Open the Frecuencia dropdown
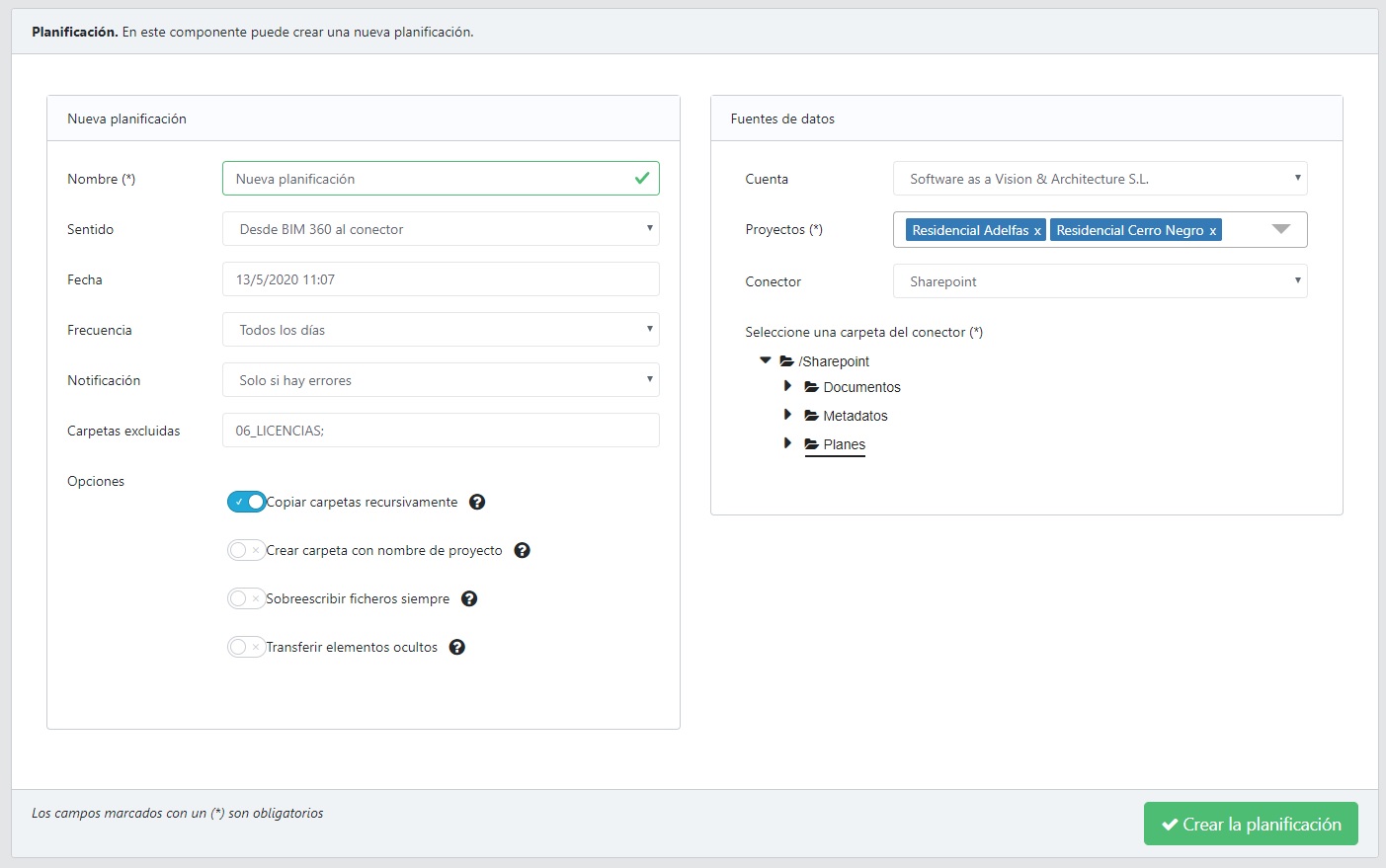Image resolution: width=1386 pixels, height=868 pixels. tap(441, 330)
